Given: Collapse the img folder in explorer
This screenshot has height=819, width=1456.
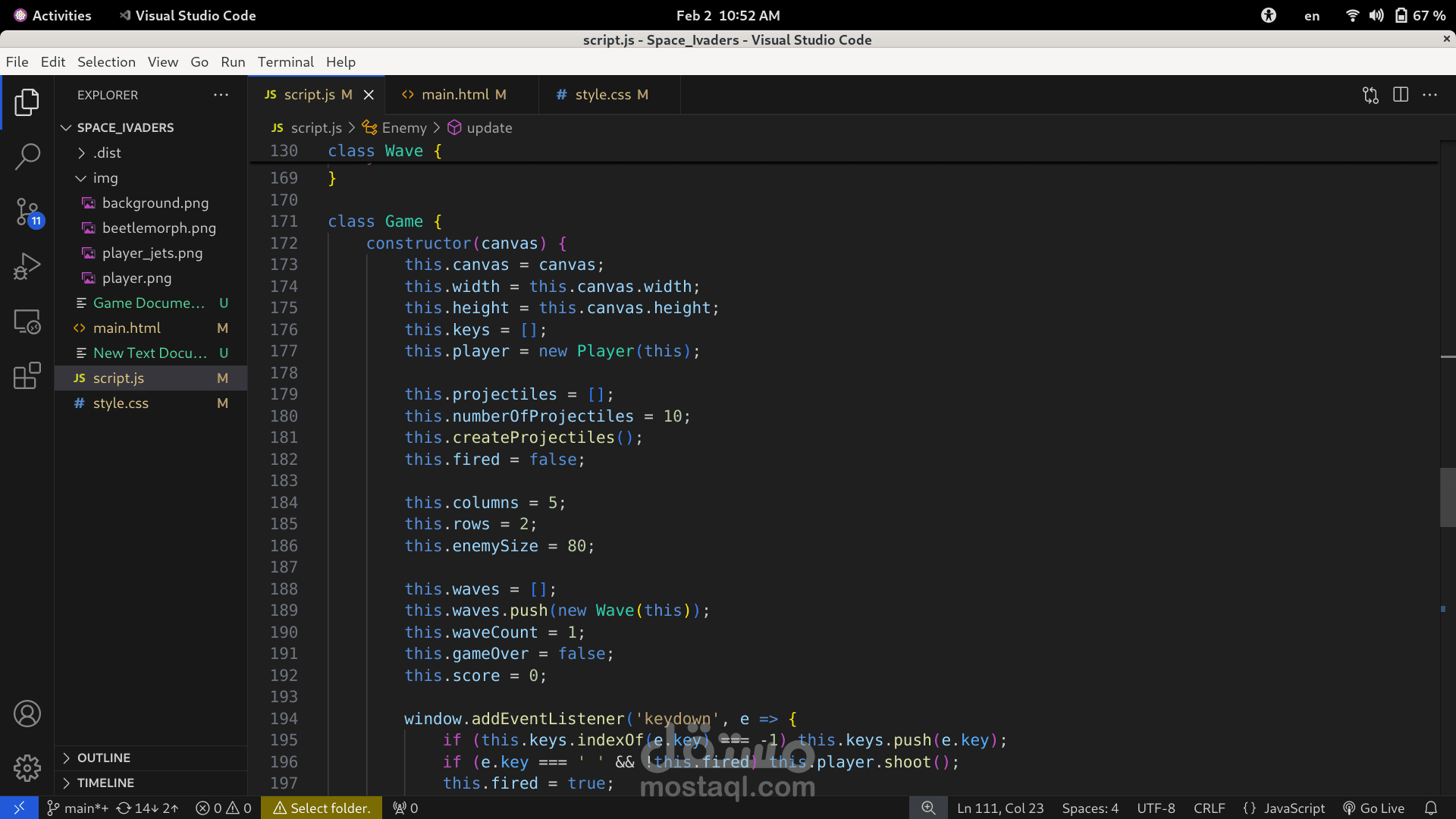Looking at the screenshot, I should [x=81, y=178].
